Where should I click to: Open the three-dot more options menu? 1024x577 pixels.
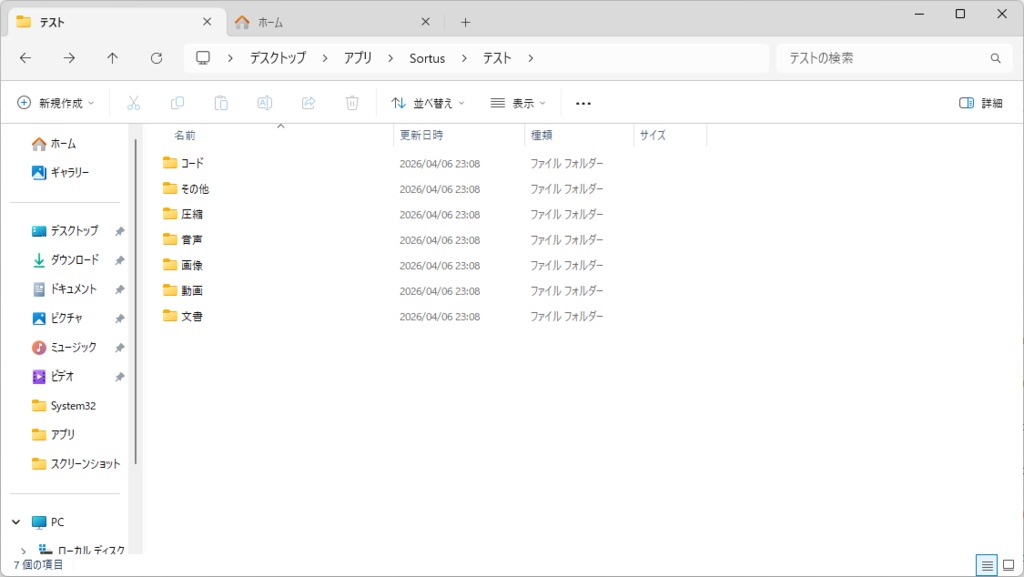tap(583, 103)
